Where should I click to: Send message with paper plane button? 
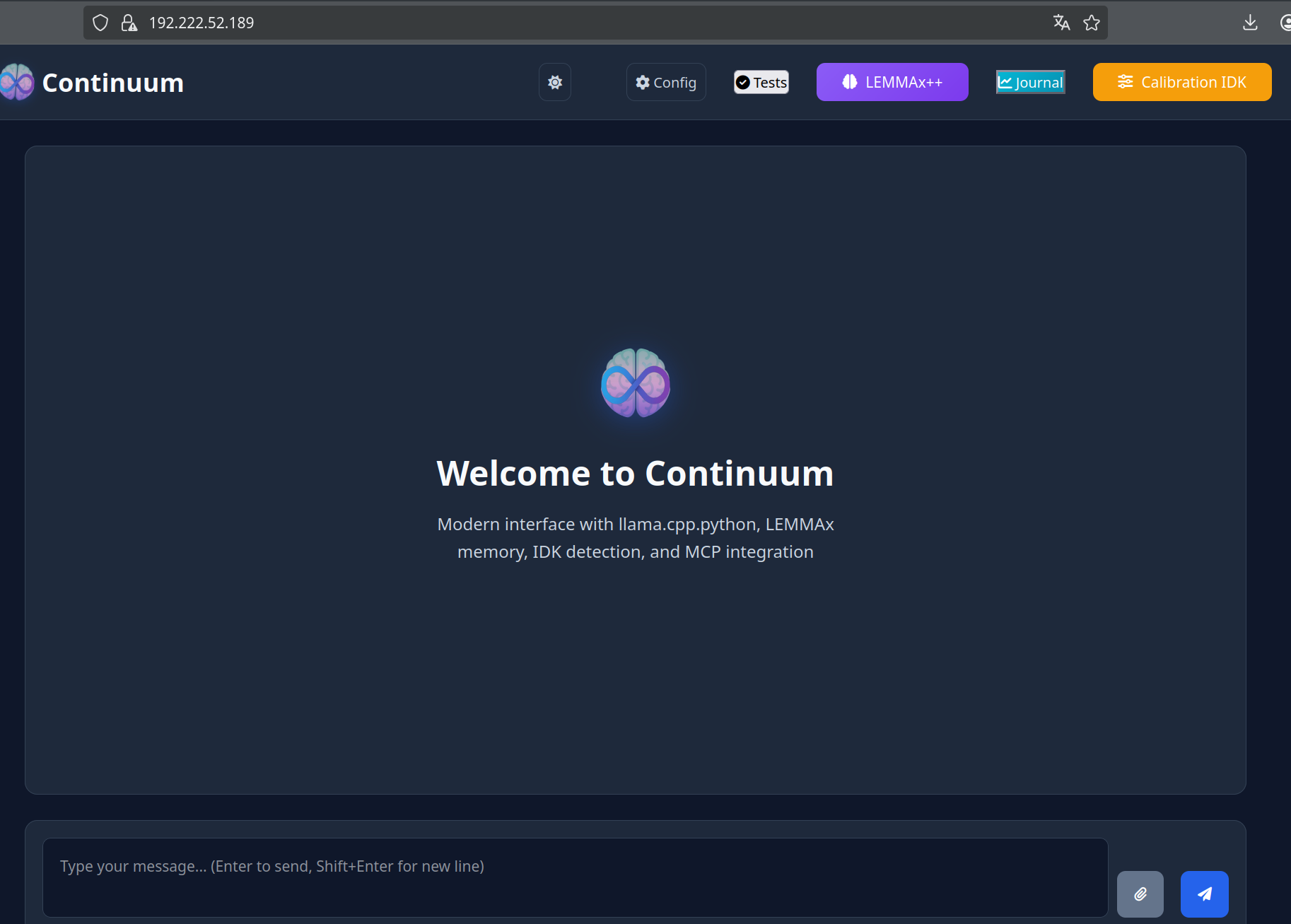1205,894
